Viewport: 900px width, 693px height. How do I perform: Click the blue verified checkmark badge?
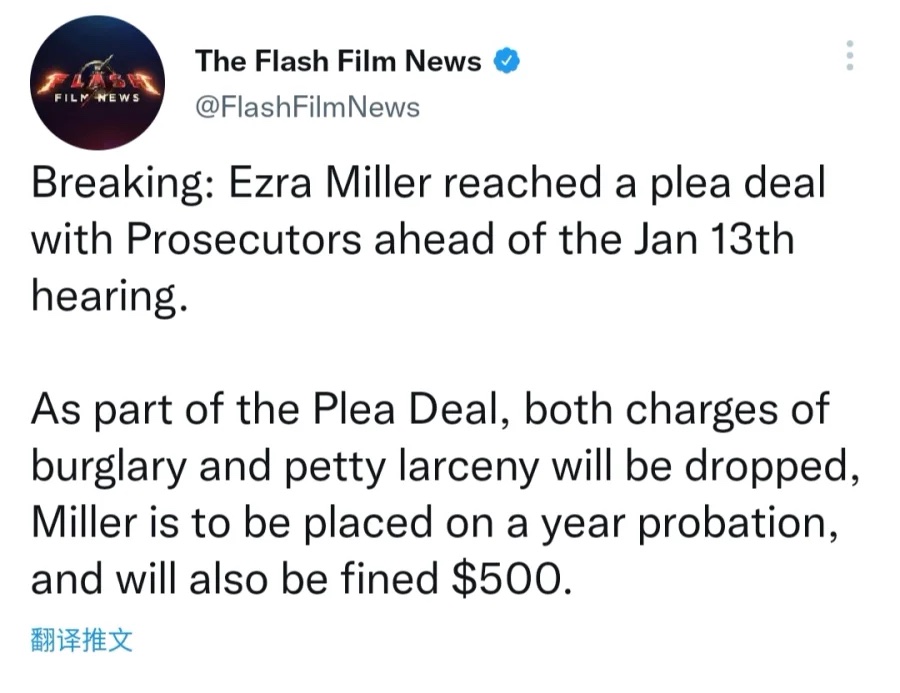point(507,61)
